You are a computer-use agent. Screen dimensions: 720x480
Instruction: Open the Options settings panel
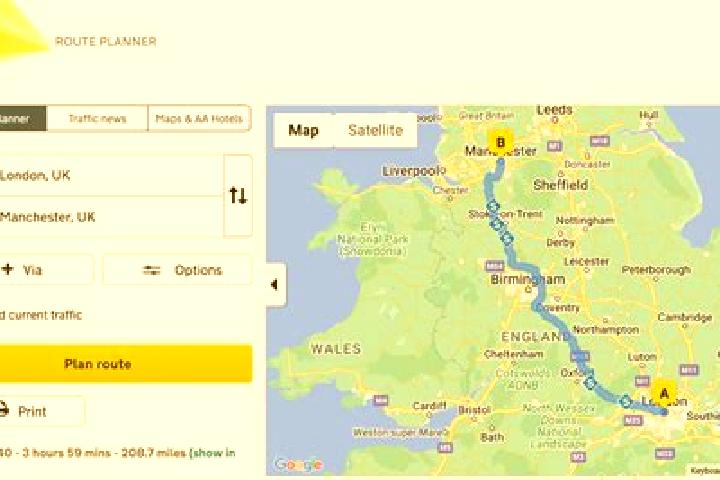[177, 270]
